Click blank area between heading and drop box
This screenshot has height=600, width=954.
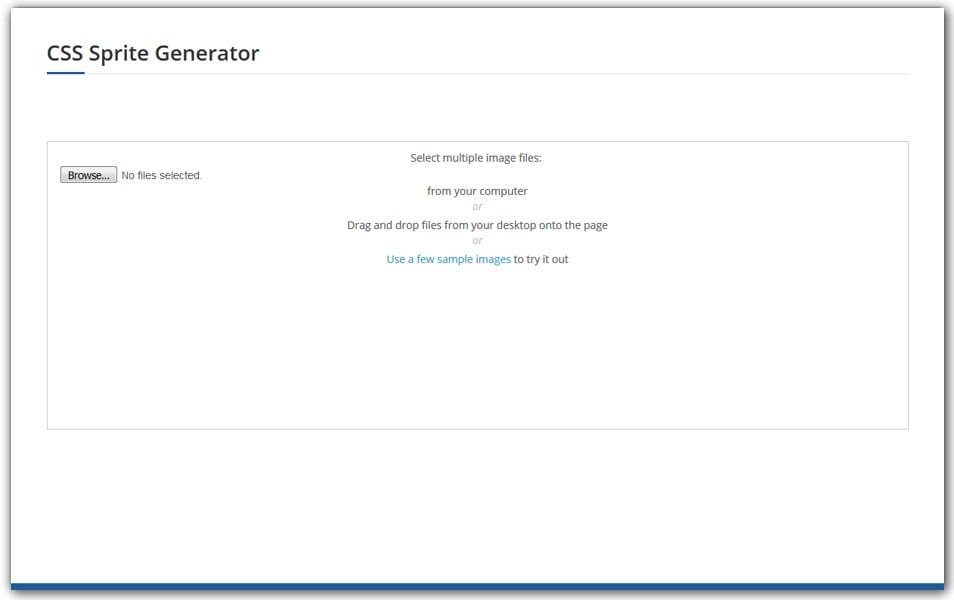477,108
